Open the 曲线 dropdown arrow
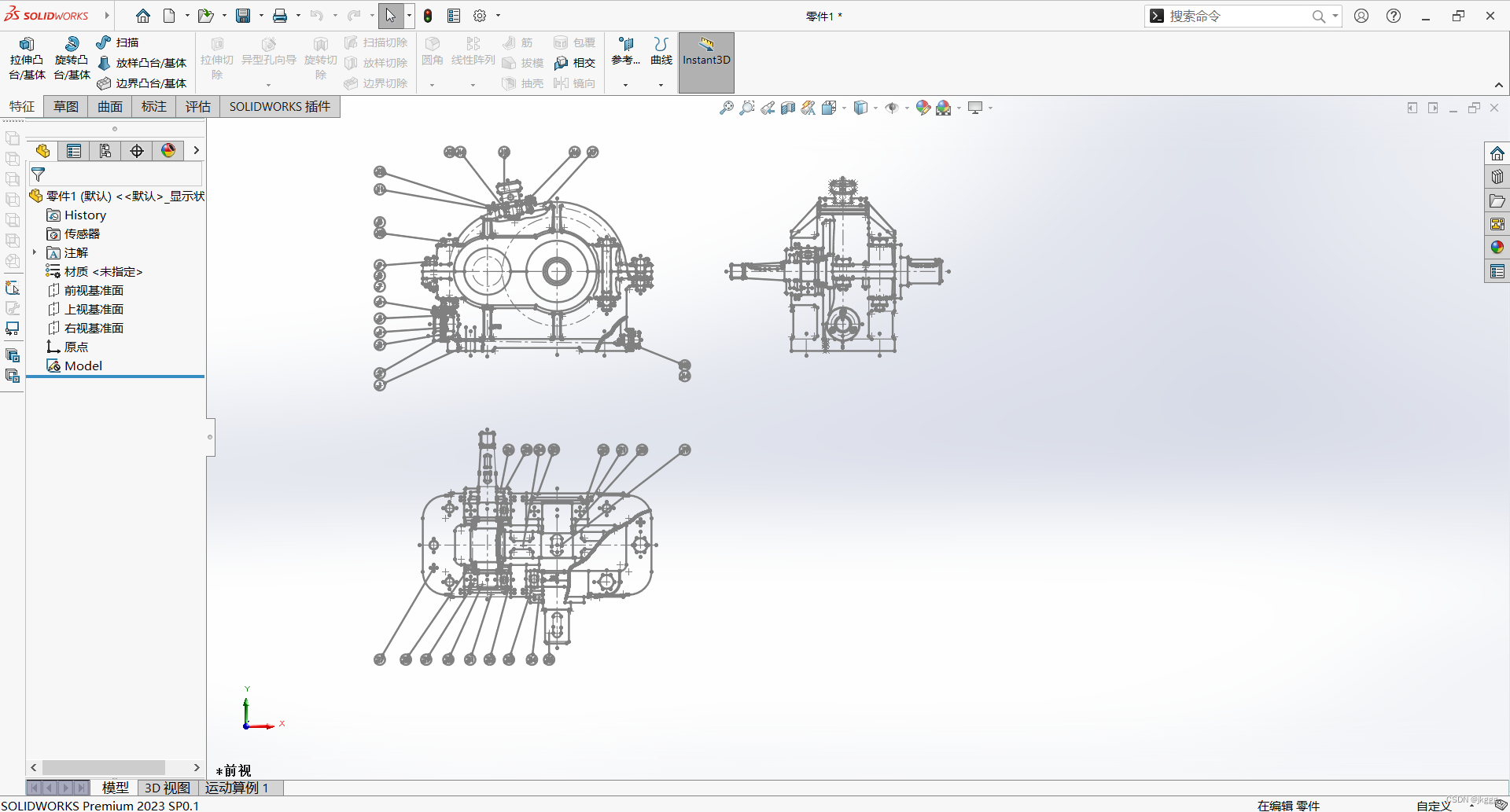Viewport: 1510px width, 812px height. [661, 84]
